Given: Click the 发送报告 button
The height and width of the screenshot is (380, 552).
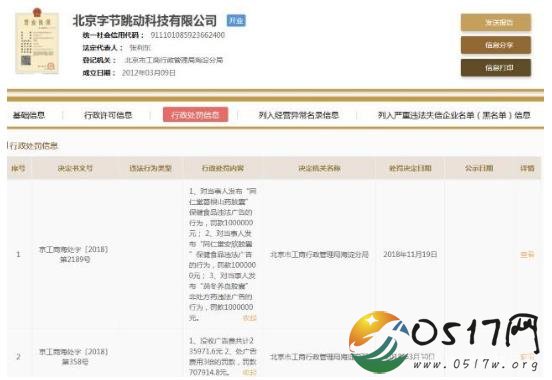Looking at the screenshot, I should click(x=496, y=23).
